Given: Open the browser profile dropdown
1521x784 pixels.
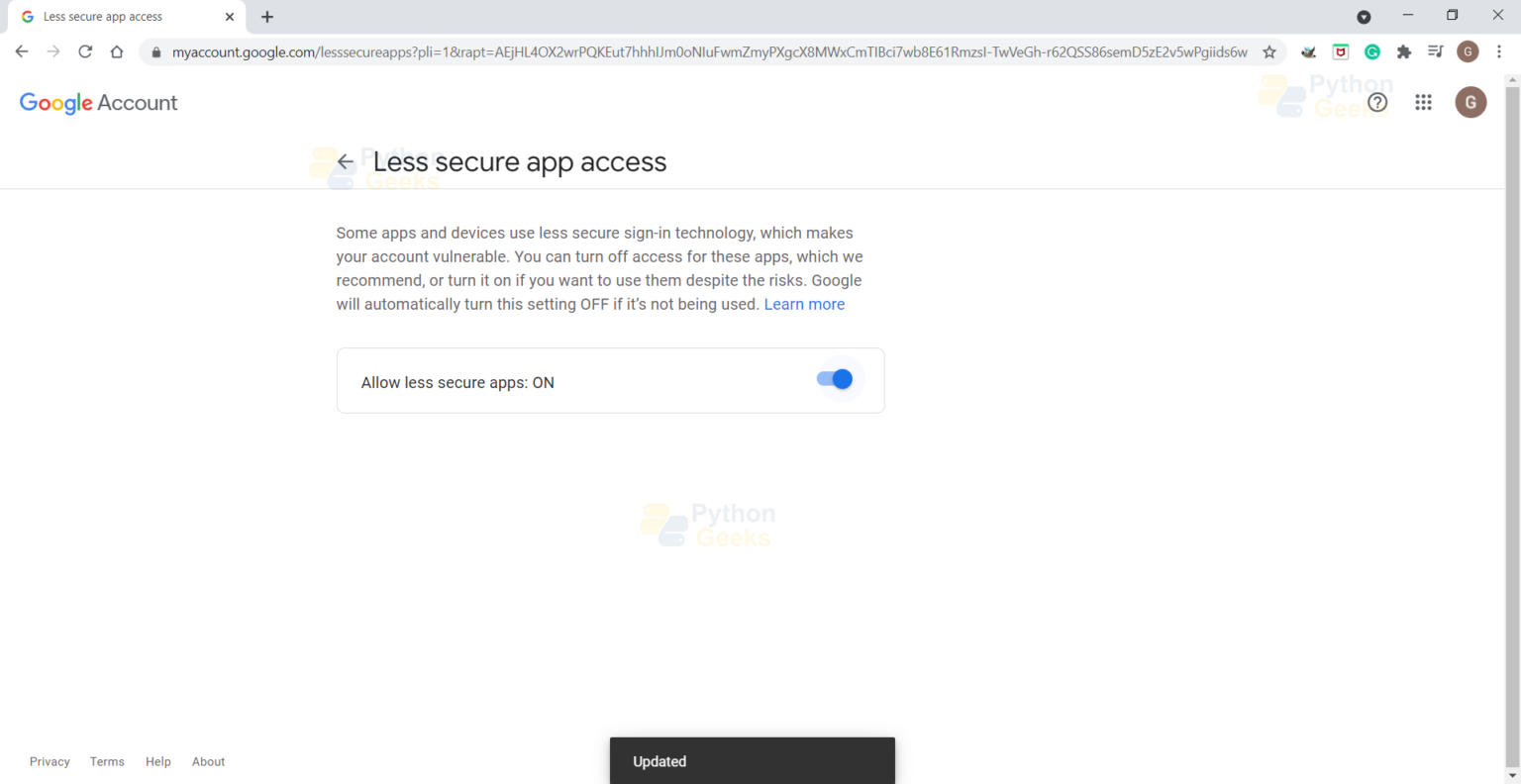Looking at the screenshot, I should pos(1468,51).
